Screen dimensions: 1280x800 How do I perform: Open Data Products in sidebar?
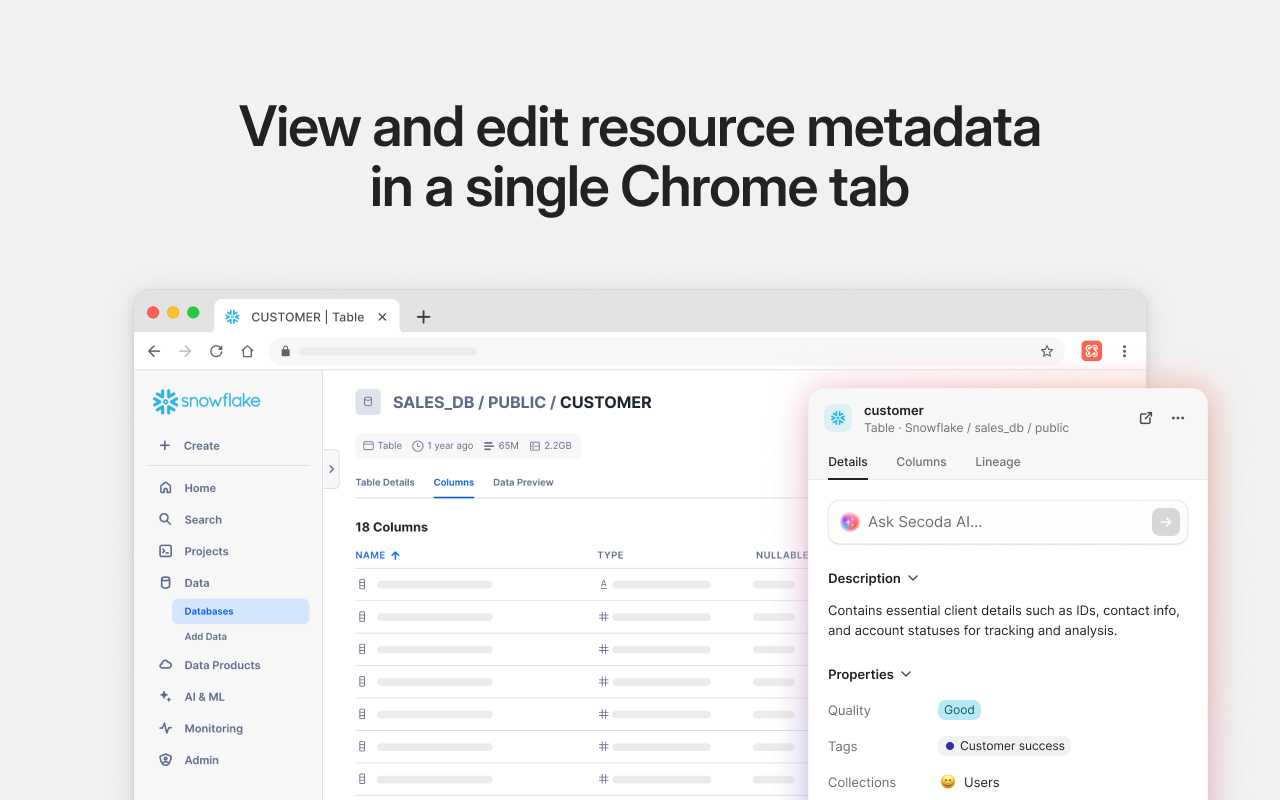click(222, 665)
